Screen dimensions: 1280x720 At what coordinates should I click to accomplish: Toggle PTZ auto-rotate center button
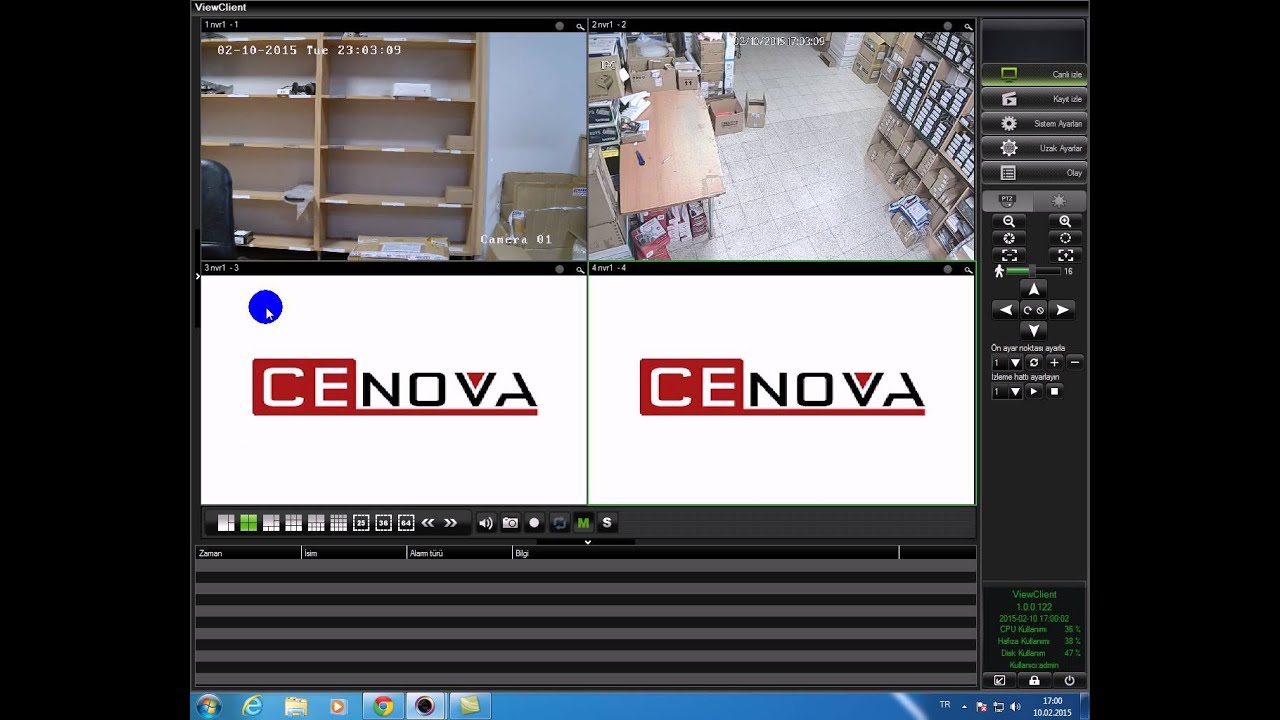point(1034,310)
